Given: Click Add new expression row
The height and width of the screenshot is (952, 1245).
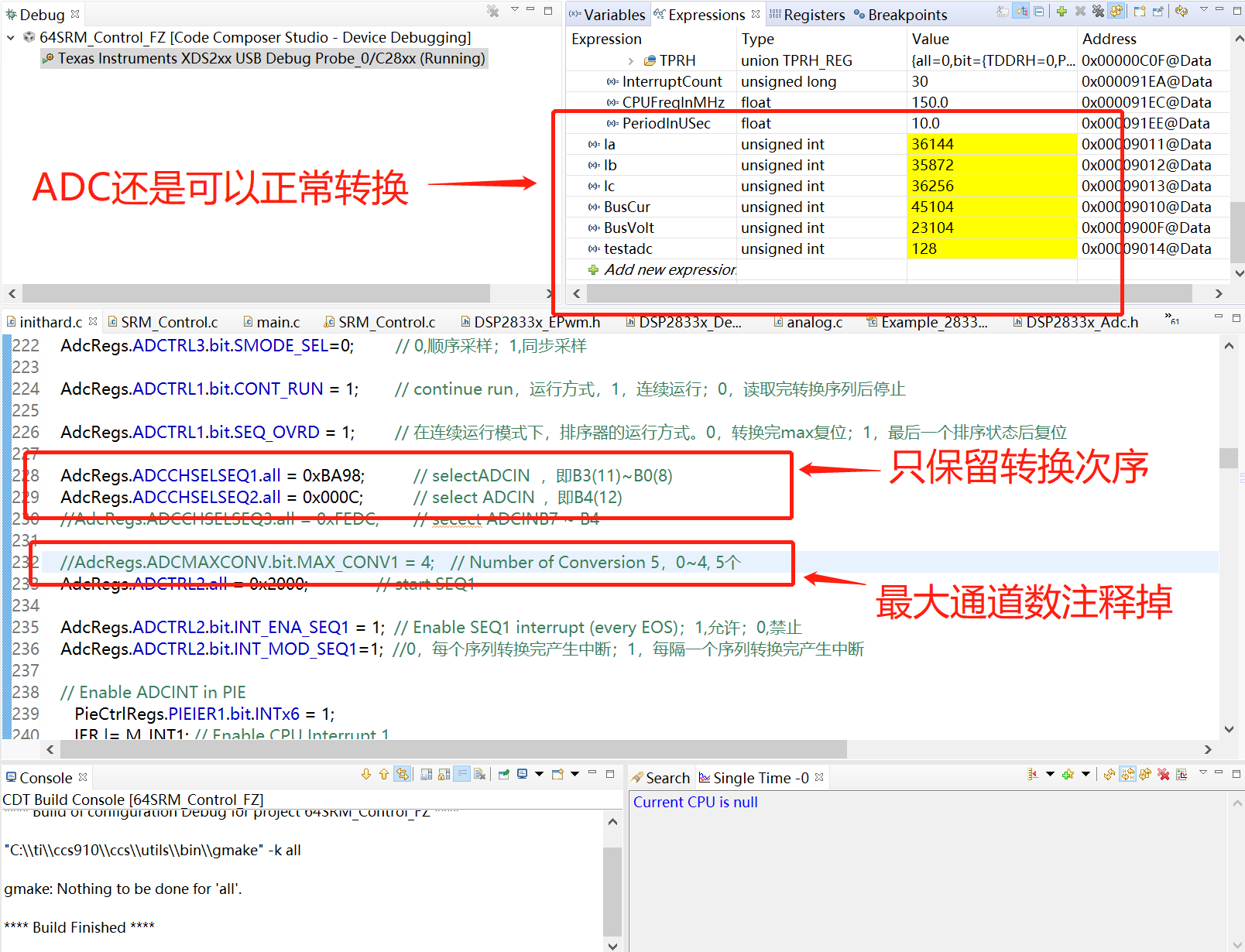Looking at the screenshot, I should tap(662, 269).
